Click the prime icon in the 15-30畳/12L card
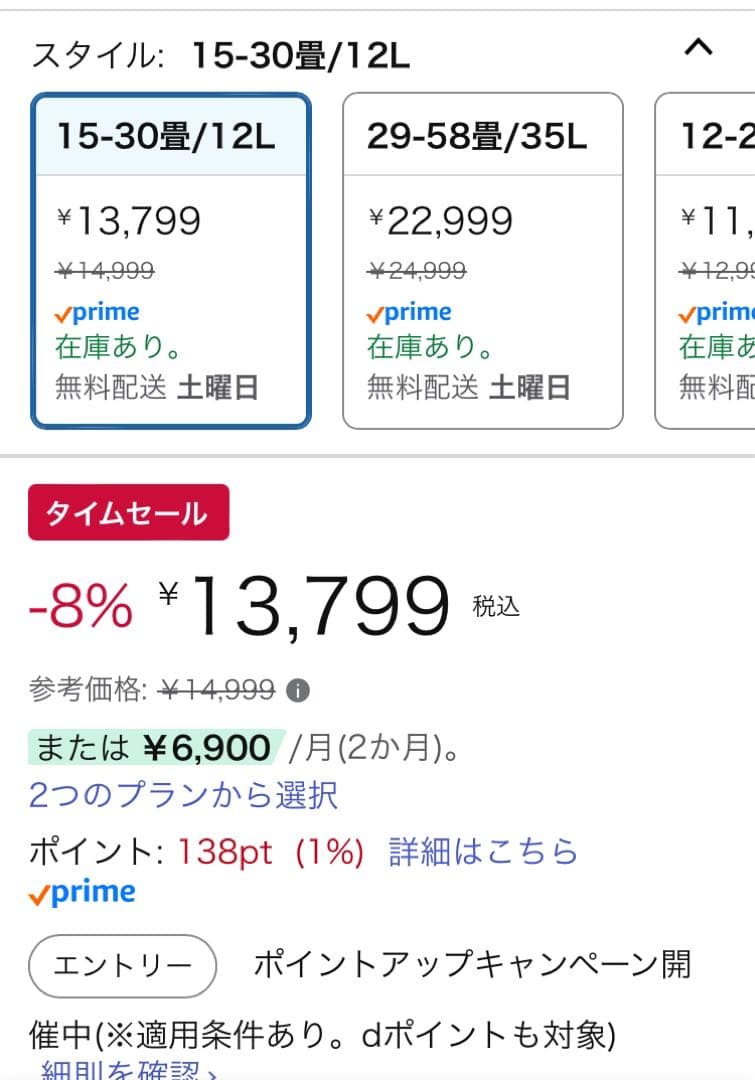Screen dimensions: 755x1080 click(x=101, y=311)
